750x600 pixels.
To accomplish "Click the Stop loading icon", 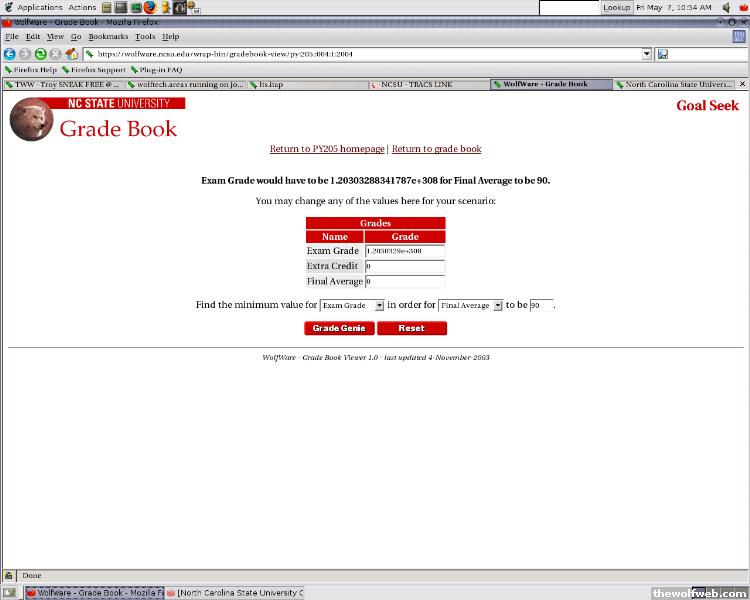I will 56,54.
